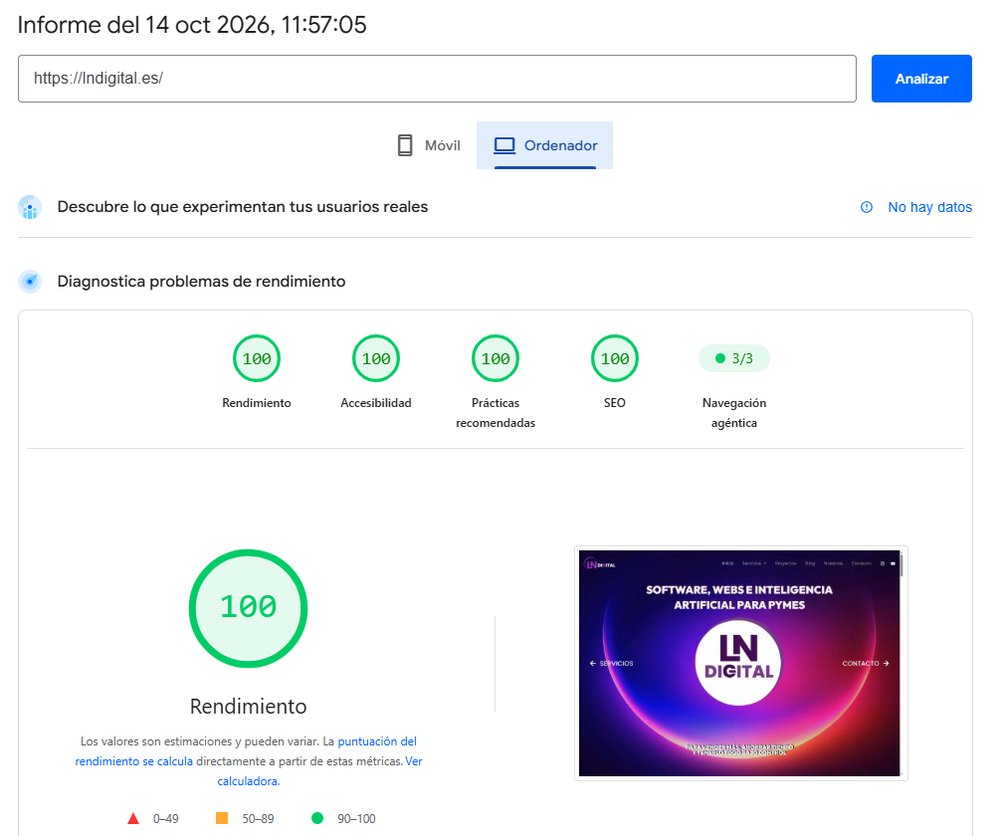Image resolution: width=1000 pixels, height=836 pixels.
Task: Click the Accesibilidad label
Action: (x=376, y=403)
